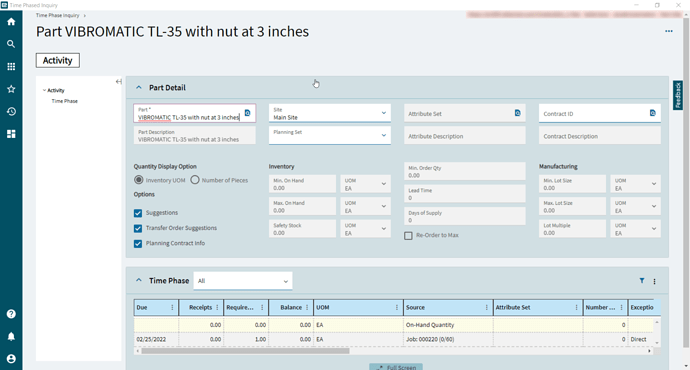Viewport: 690px width, 370px height.
Task: Open Time Phase 'All' filter dropdown
Action: point(243,281)
